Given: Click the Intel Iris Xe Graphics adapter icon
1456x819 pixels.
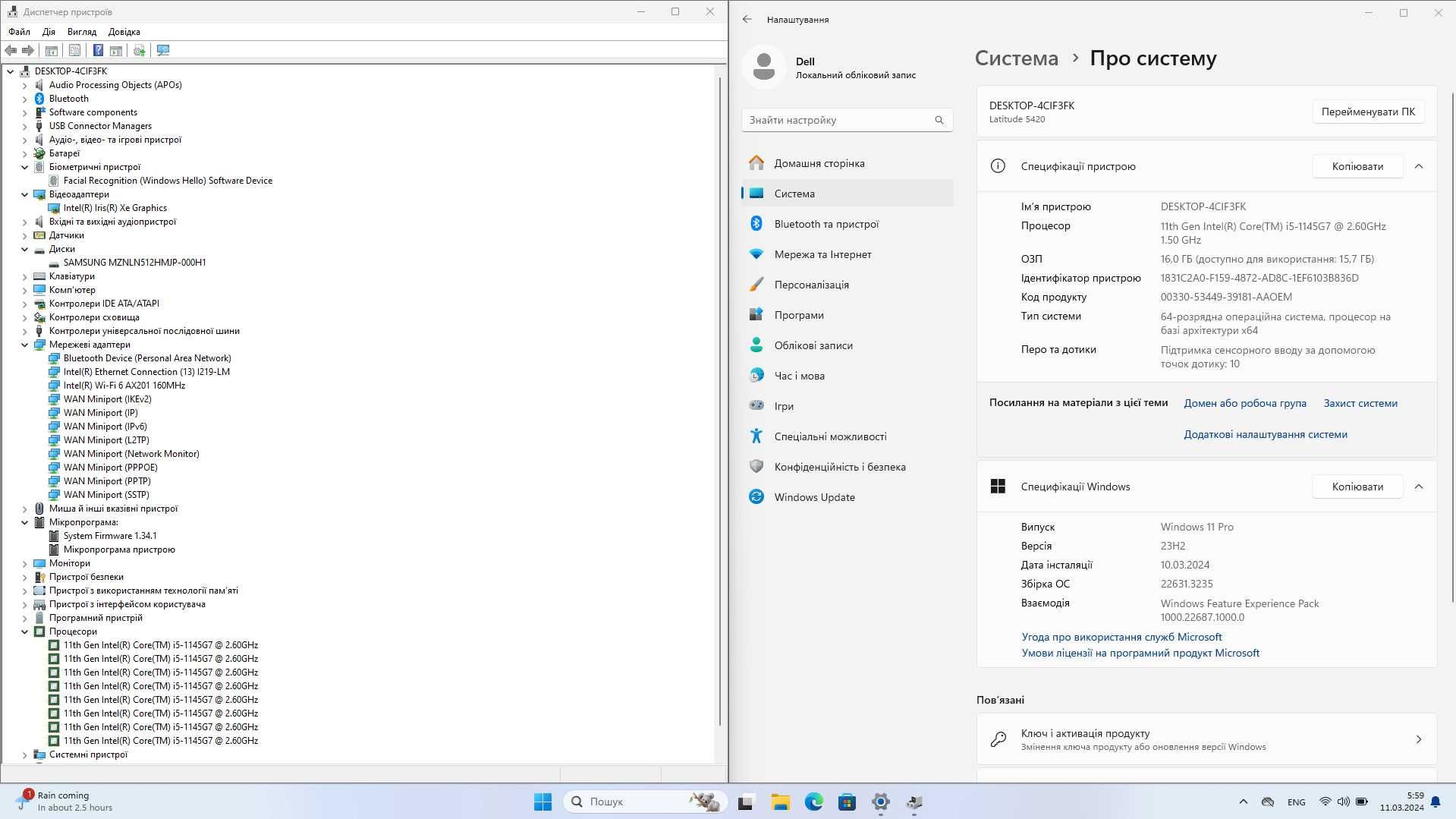Looking at the screenshot, I should click(54, 208).
